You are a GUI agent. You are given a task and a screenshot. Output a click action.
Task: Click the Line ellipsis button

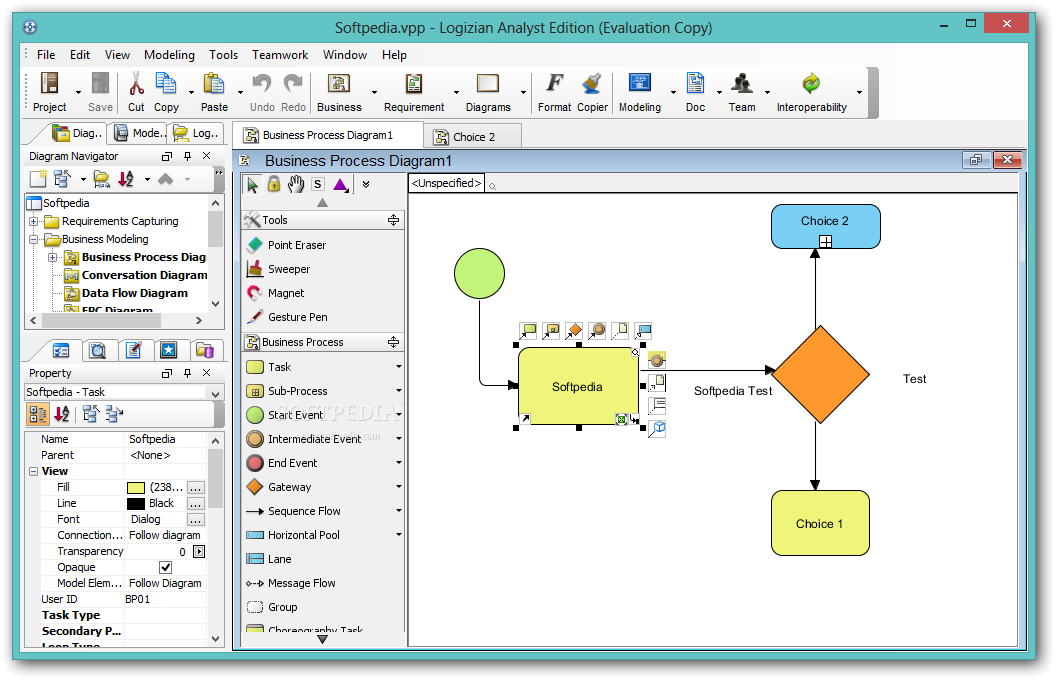(195, 504)
